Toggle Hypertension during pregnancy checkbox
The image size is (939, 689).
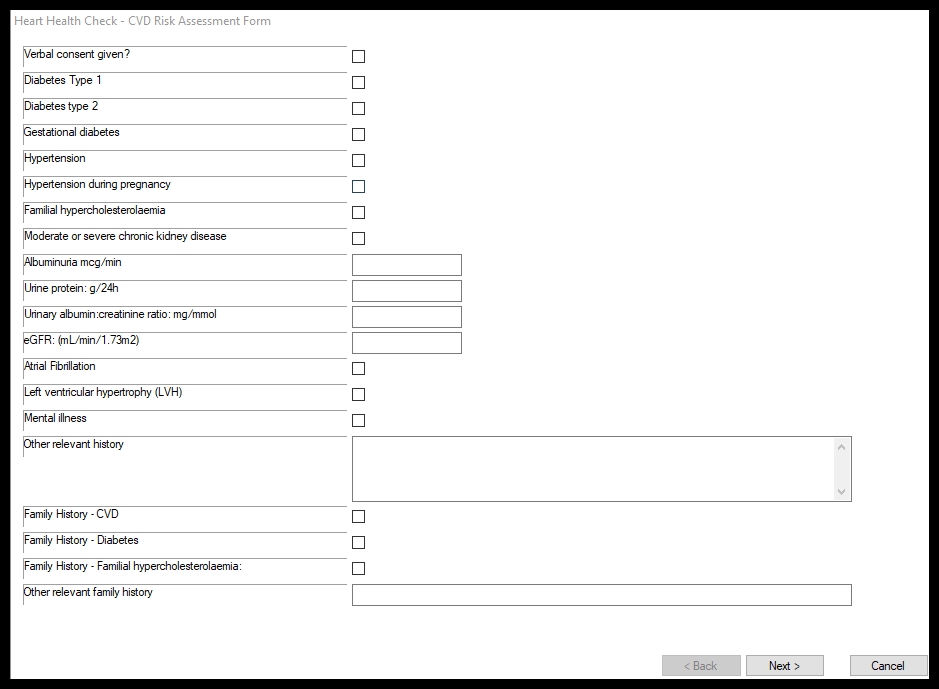coord(358,187)
